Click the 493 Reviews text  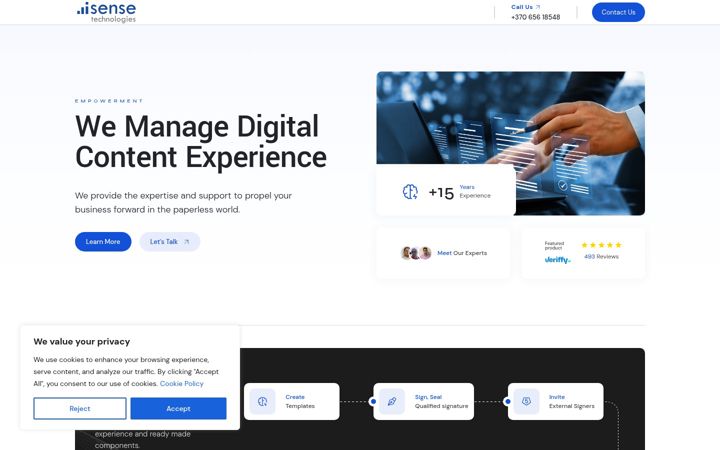pyautogui.click(x=601, y=257)
